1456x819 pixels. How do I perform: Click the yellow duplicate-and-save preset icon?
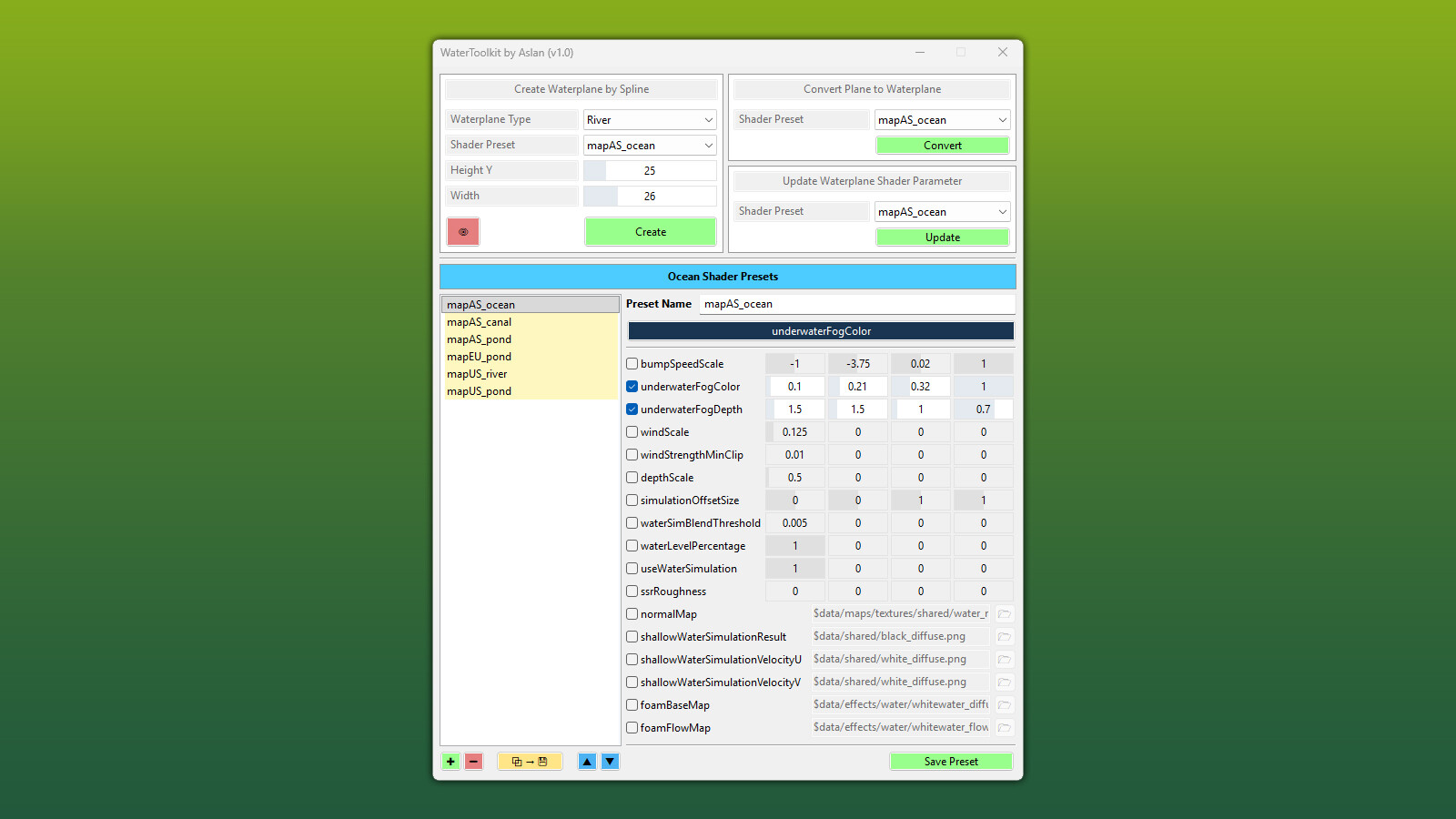pos(530,762)
